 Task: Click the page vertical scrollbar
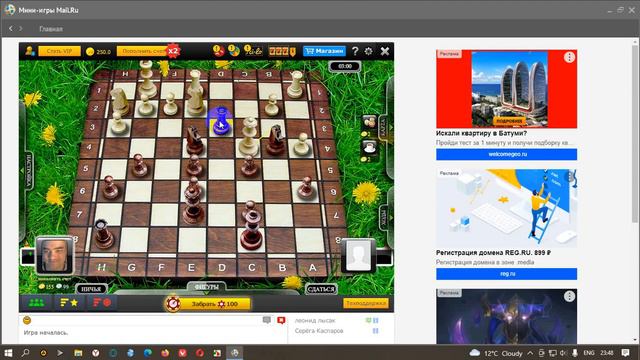tap(635, 135)
